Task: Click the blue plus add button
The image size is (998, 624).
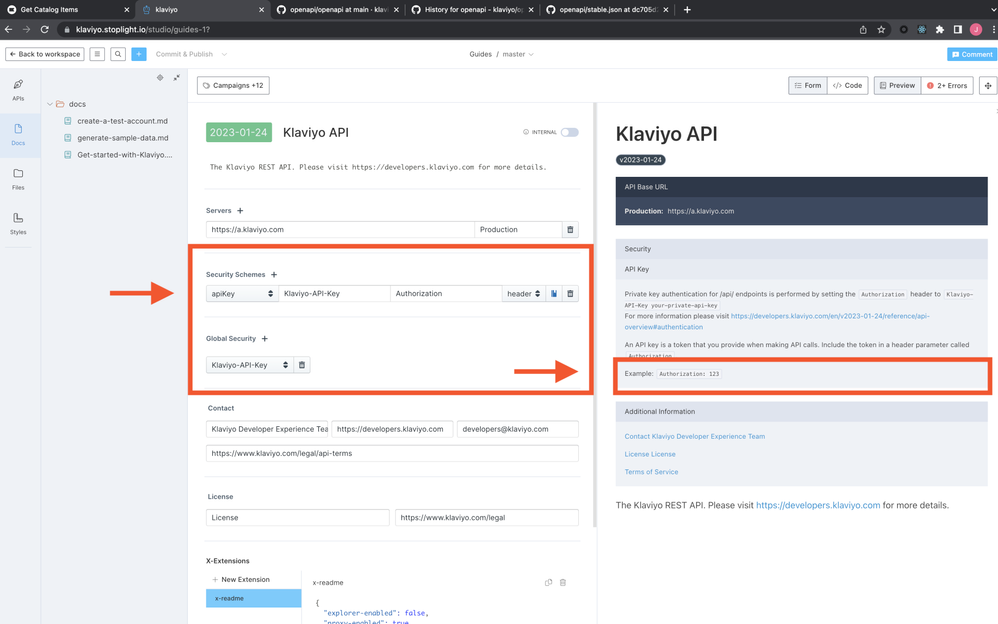Action: pyautogui.click(x=139, y=54)
